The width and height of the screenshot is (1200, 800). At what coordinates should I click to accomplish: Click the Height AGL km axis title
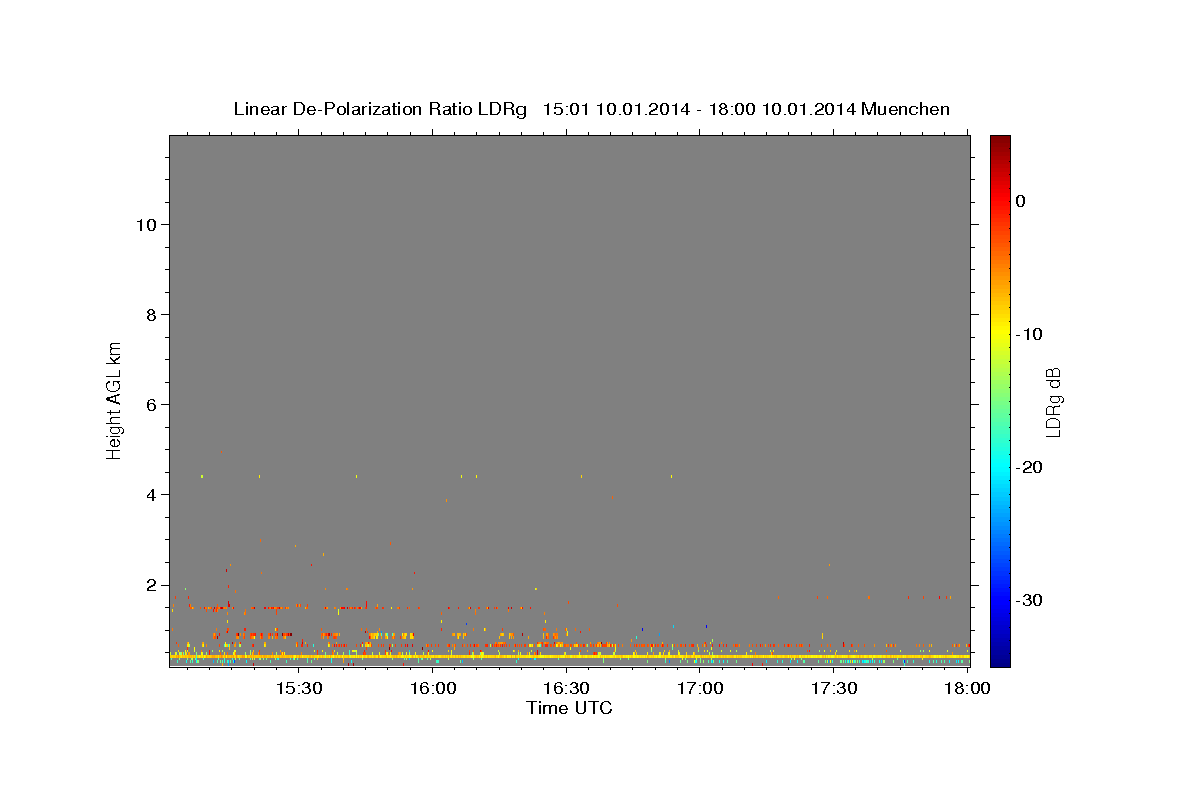click(114, 399)
